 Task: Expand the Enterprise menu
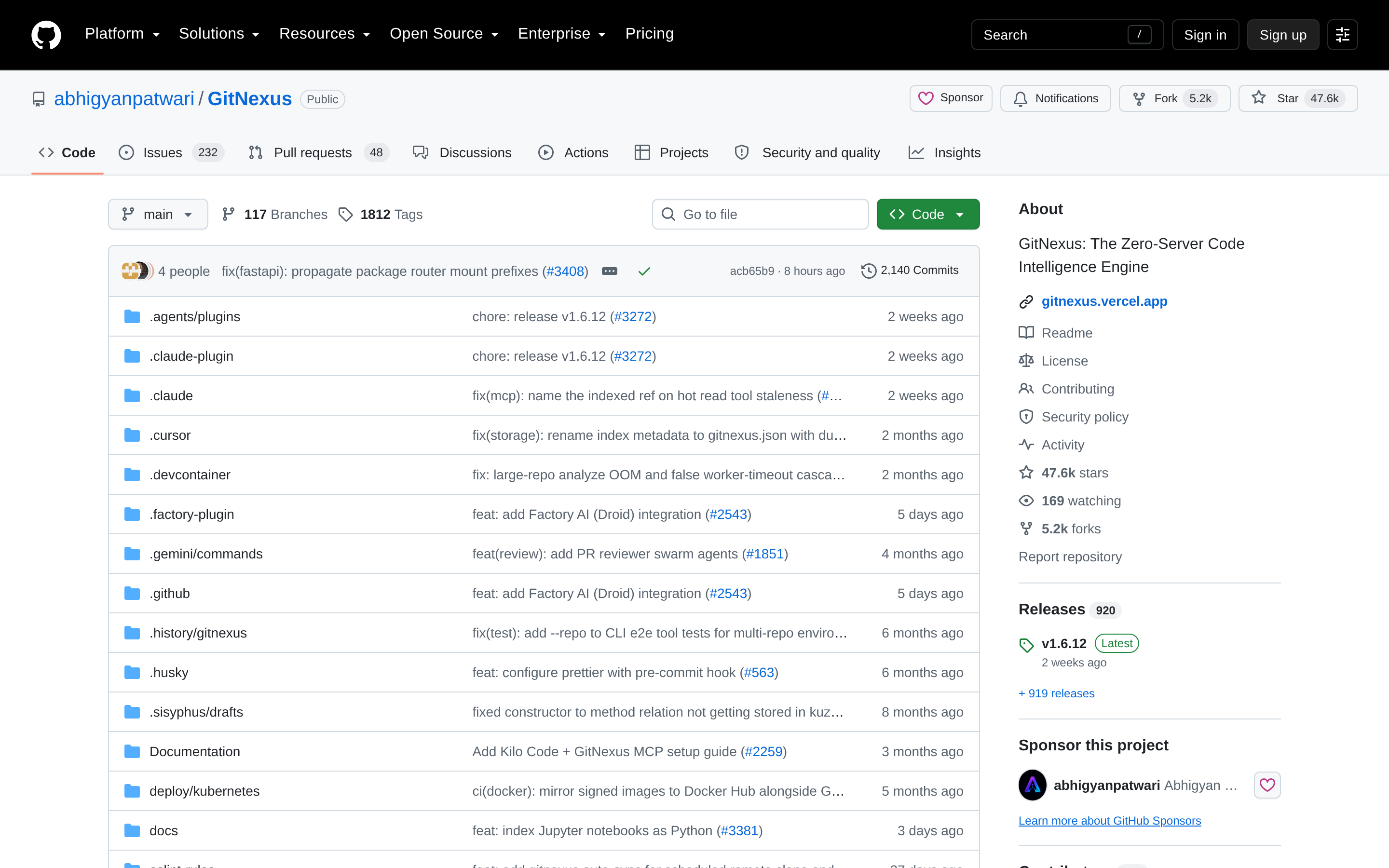click(562, 34)
